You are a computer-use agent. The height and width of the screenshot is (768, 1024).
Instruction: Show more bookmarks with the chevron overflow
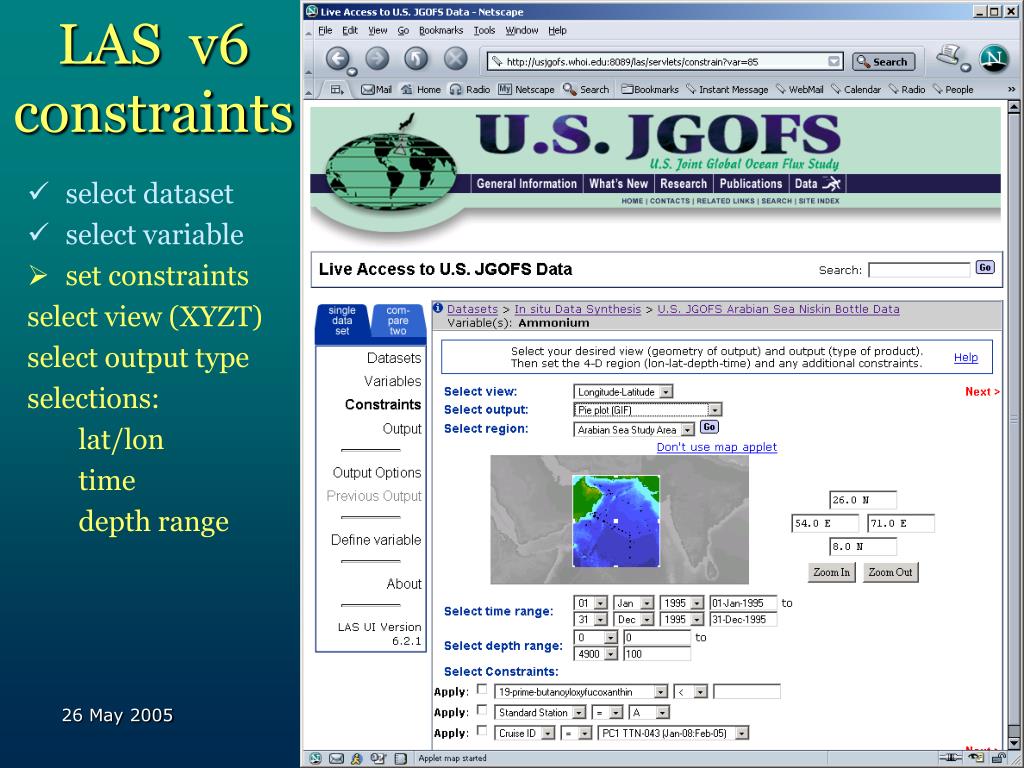click(x=1012, y=89)
